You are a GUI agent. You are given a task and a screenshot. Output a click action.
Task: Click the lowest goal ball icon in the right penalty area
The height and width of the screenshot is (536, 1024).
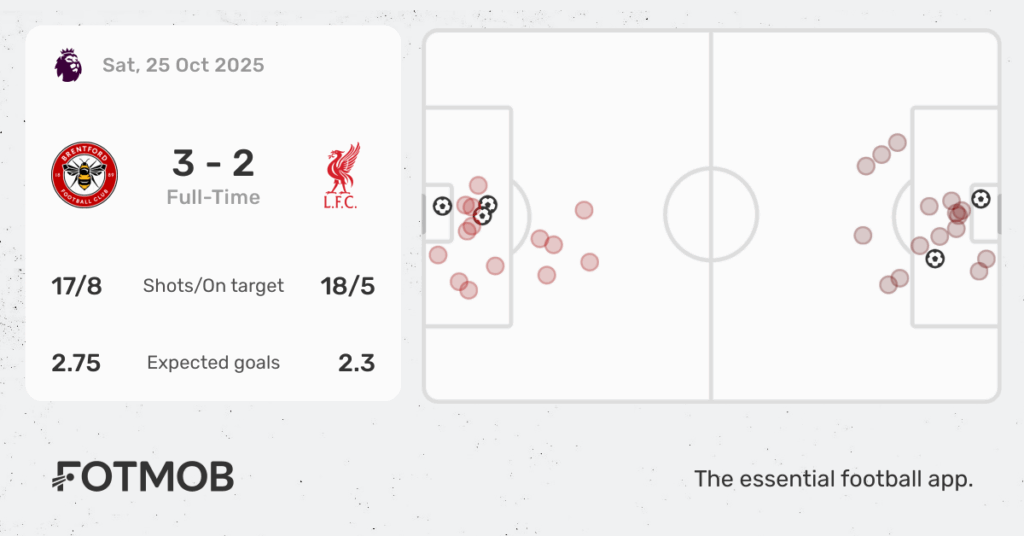[935, 259]
